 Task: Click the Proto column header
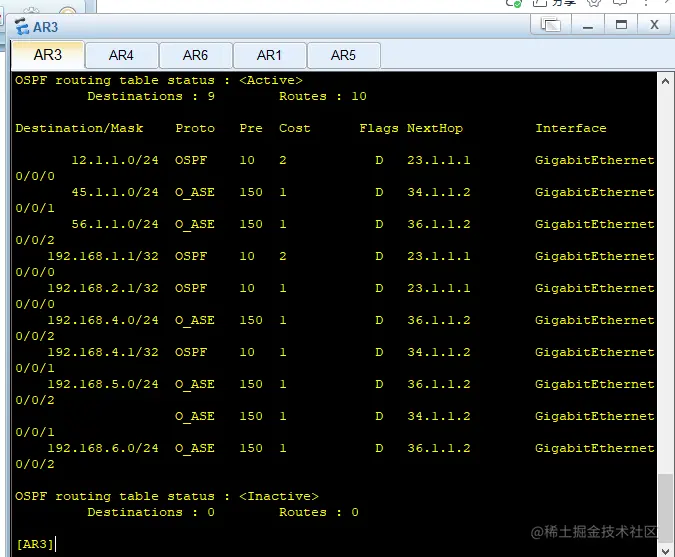pos(195,128)
